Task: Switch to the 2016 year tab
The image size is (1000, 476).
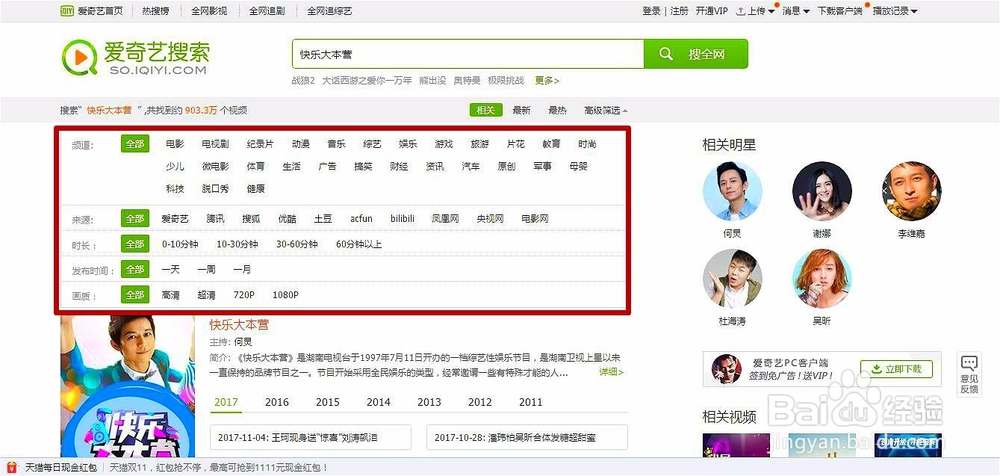Action: click(277, 403)
